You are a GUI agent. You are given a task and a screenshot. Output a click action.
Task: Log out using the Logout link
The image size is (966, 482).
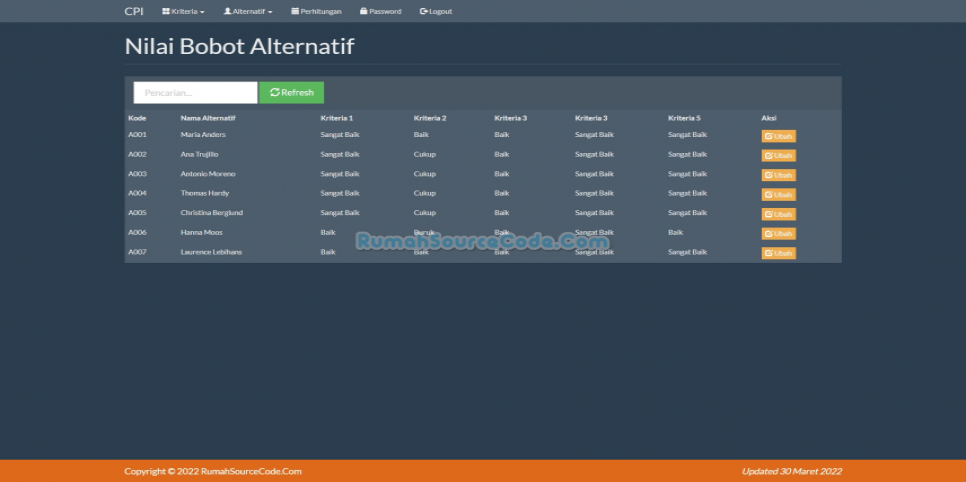(x=436, y=11)
